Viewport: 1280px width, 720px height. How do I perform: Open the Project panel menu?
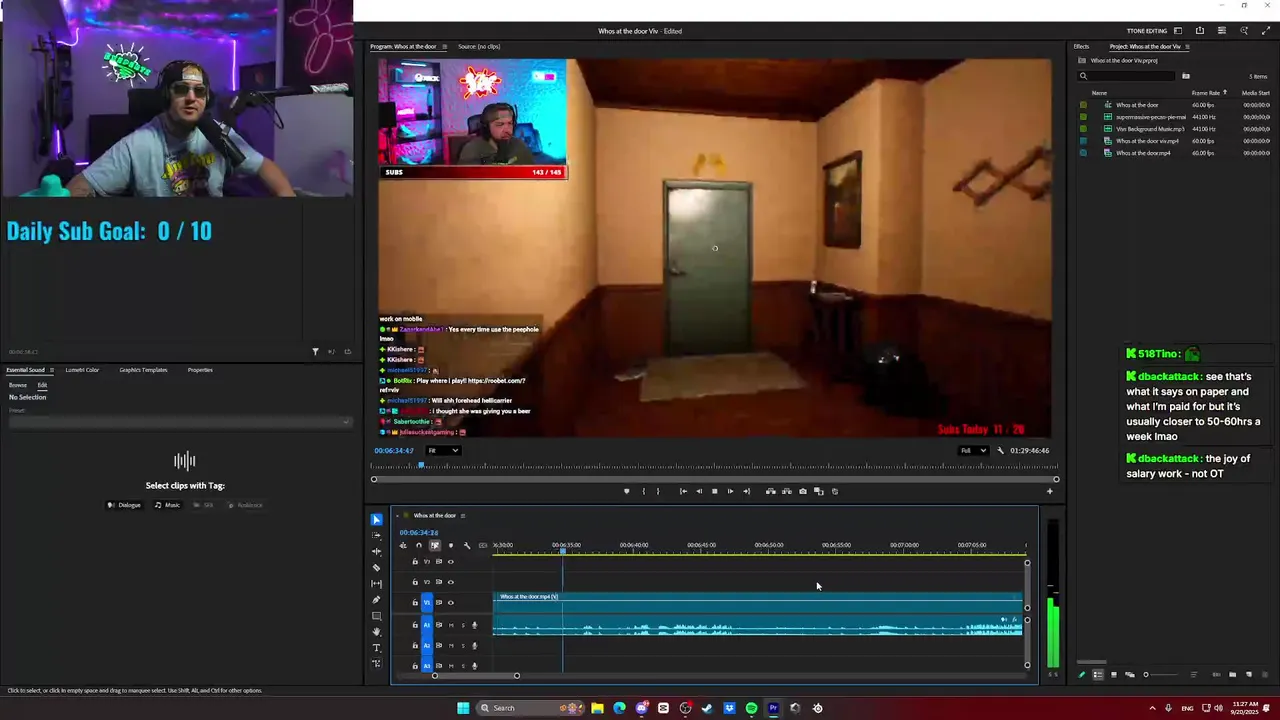point(1189,47)
